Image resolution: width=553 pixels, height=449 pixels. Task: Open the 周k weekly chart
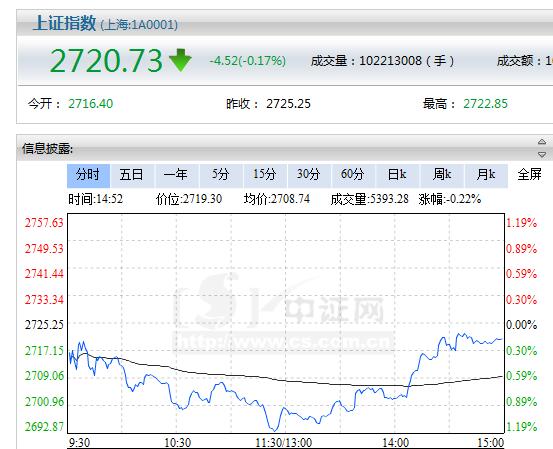point(442,175)
